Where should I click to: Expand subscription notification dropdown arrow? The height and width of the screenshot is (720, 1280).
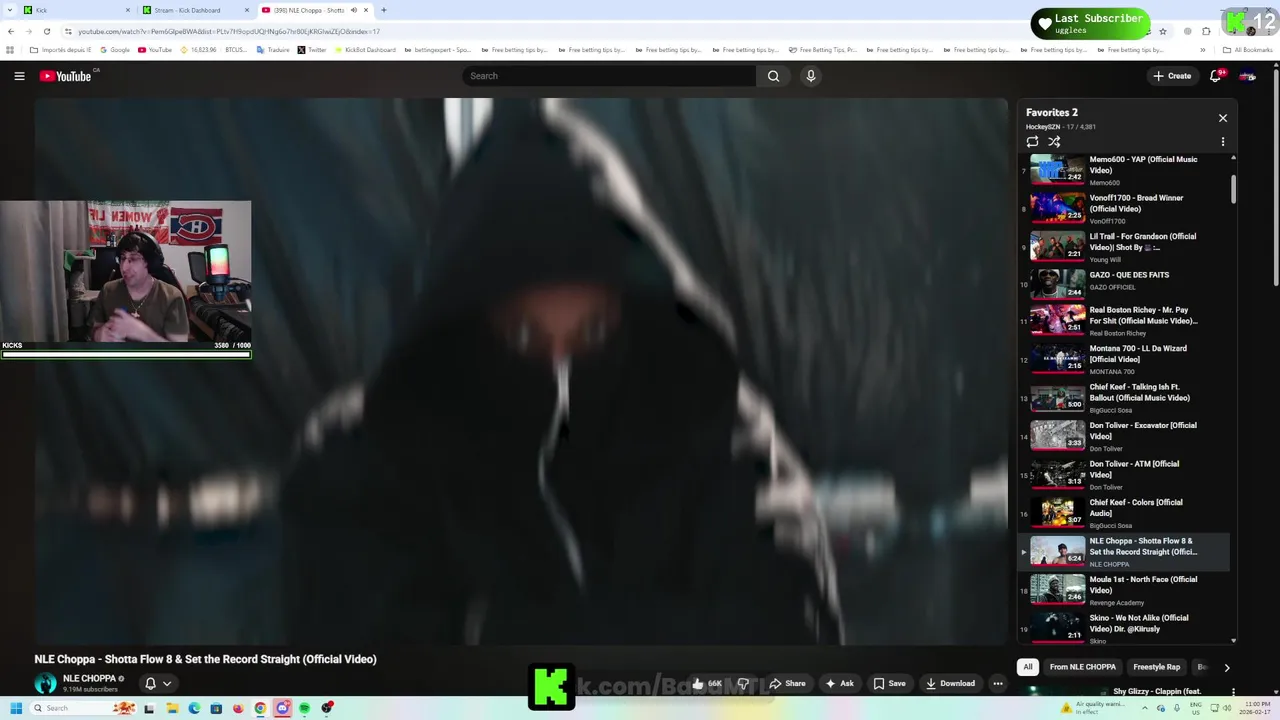point(167,684)
